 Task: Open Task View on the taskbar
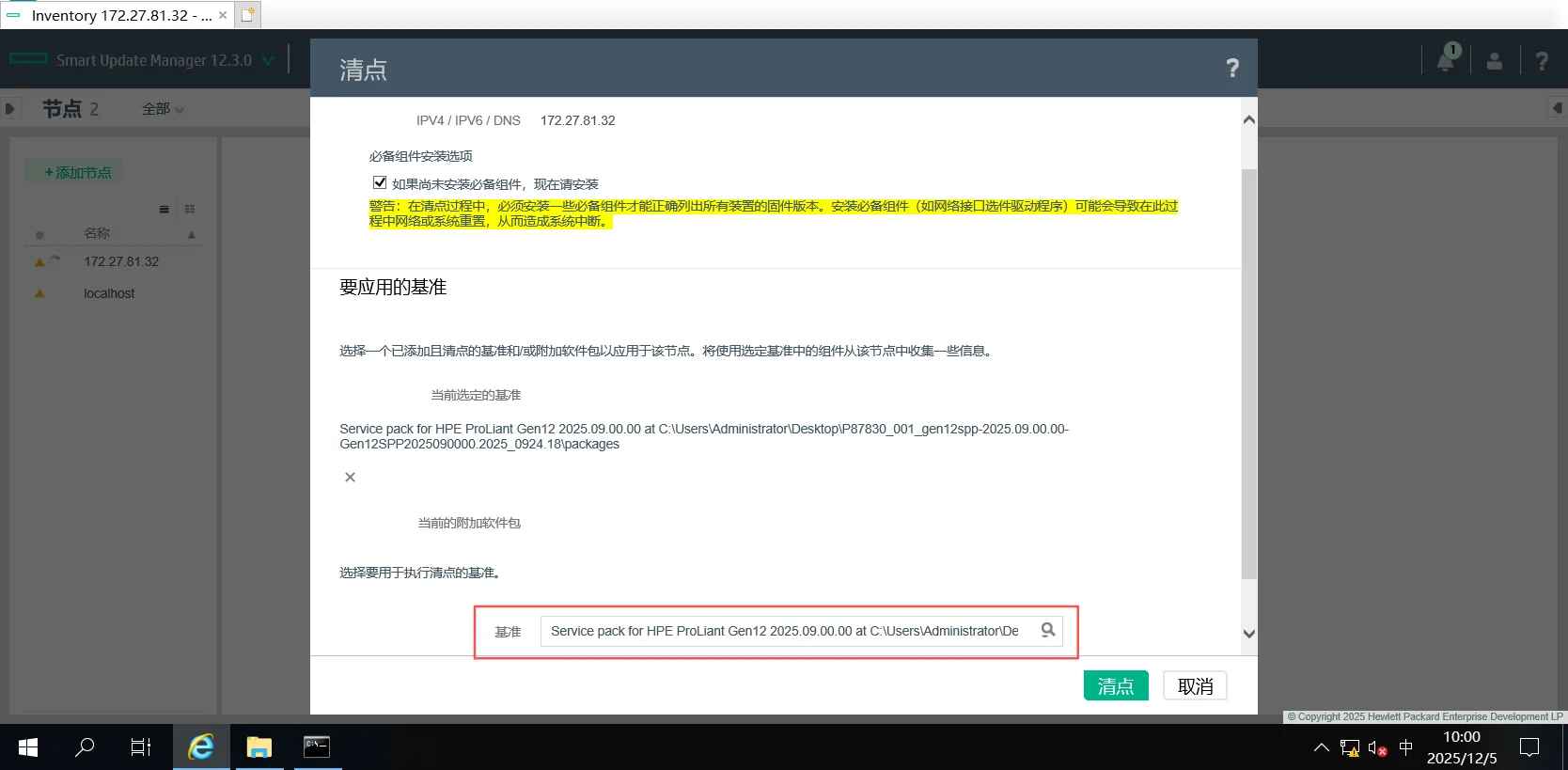click(x=141, y=747)
